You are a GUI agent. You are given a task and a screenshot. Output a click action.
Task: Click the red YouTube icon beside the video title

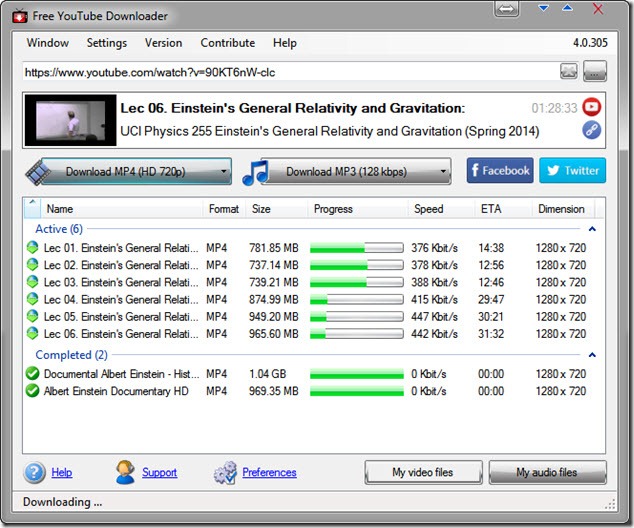pyautogui.click(x=592, y=107)
